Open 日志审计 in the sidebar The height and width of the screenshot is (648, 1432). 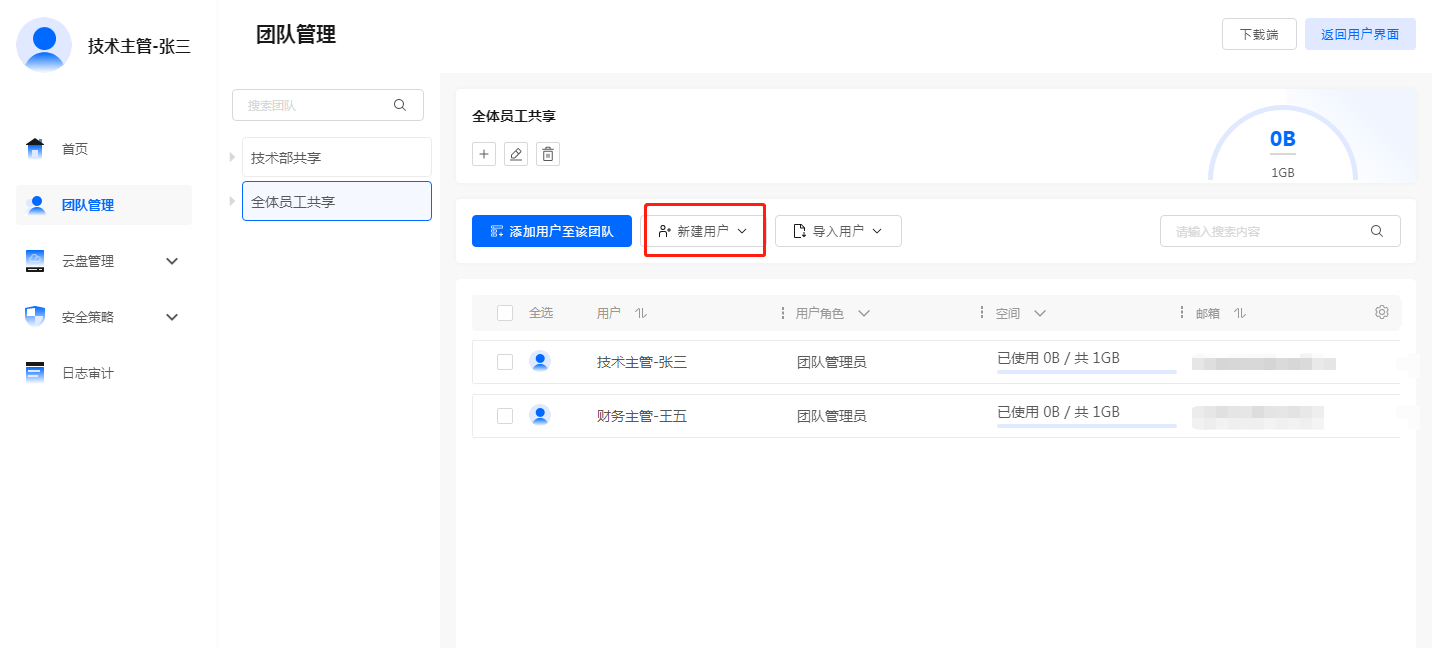88,373
